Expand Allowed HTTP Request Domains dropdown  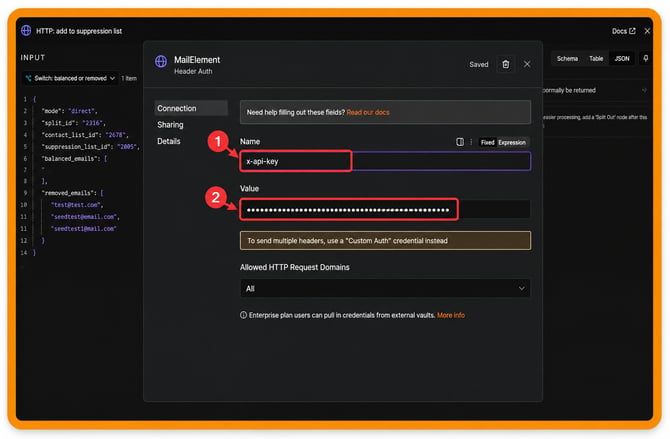(385, 289)
